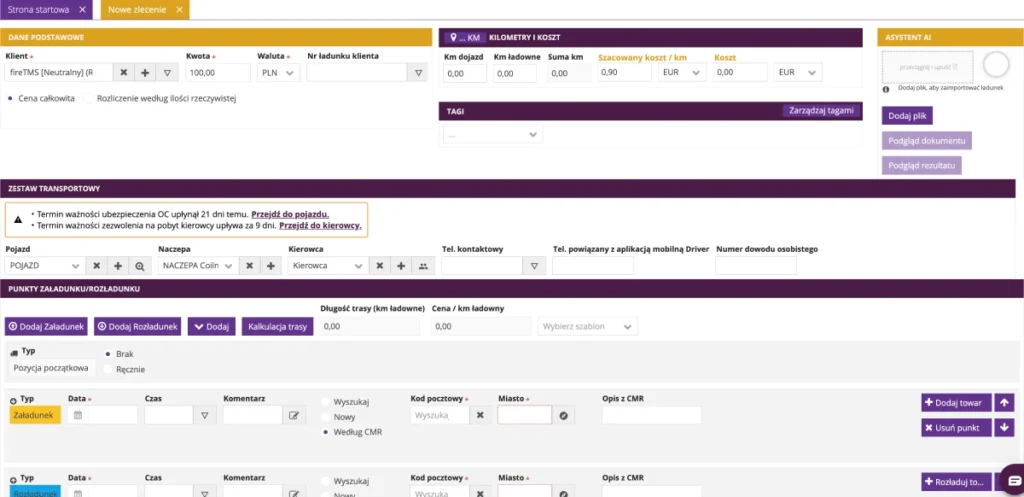1024x497 pixels.
Task: Click Dodaj towar button
Action: [x=957, y=402]
